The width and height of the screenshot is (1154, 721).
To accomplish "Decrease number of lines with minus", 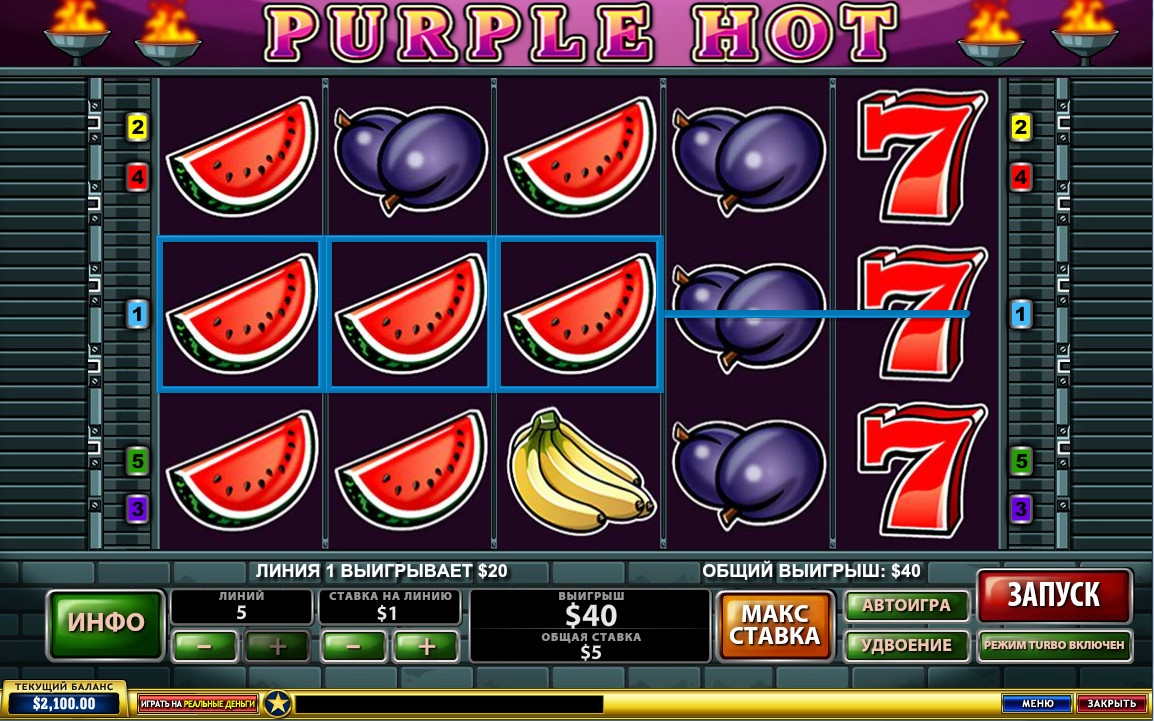I will 205,647.
